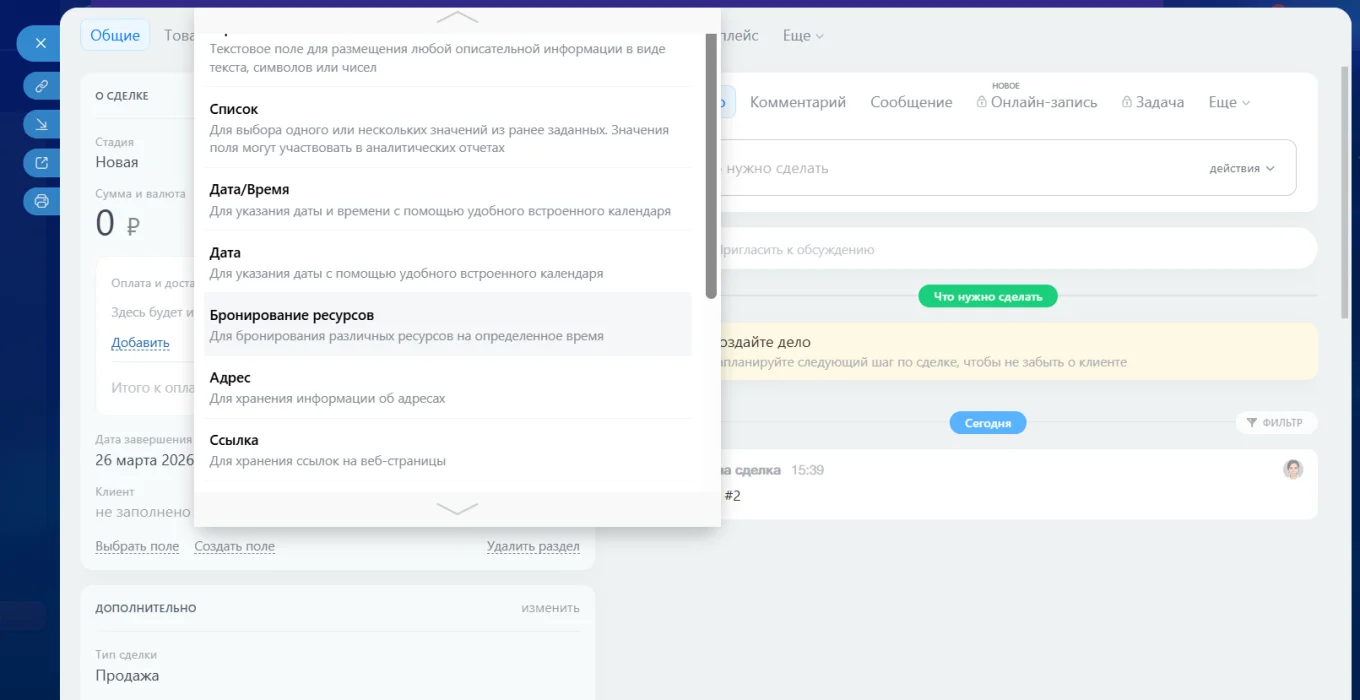Expand the Еще dropdown in timeline tabs
This screenshot has height=700, width=1360.
1229,102
